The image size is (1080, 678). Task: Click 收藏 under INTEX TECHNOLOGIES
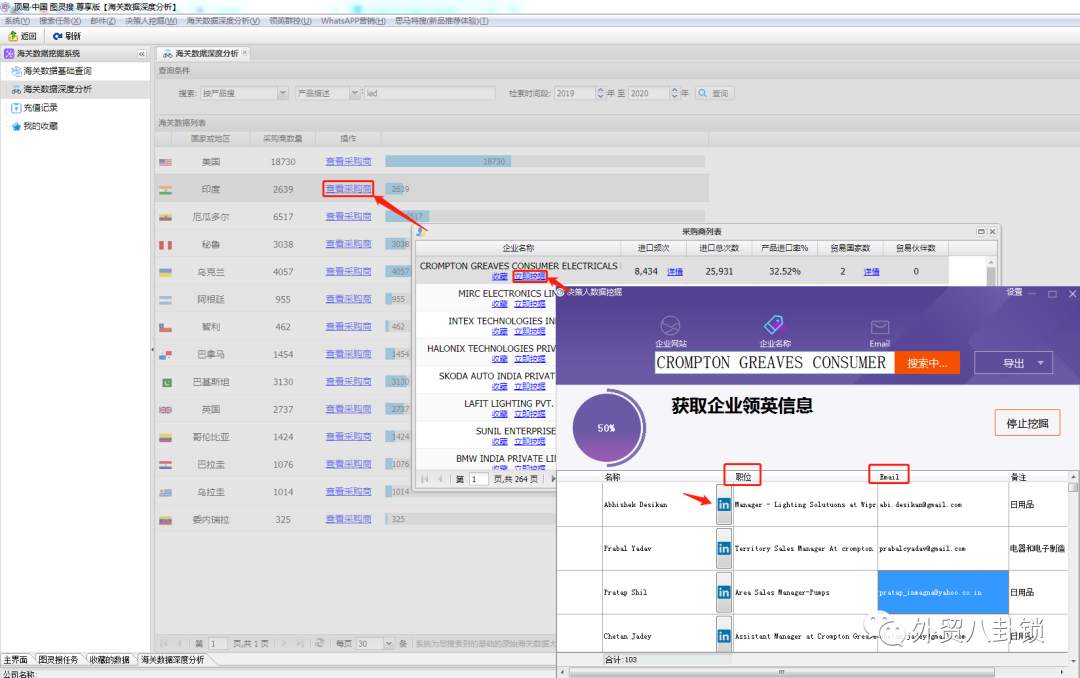tap(500, 331)
